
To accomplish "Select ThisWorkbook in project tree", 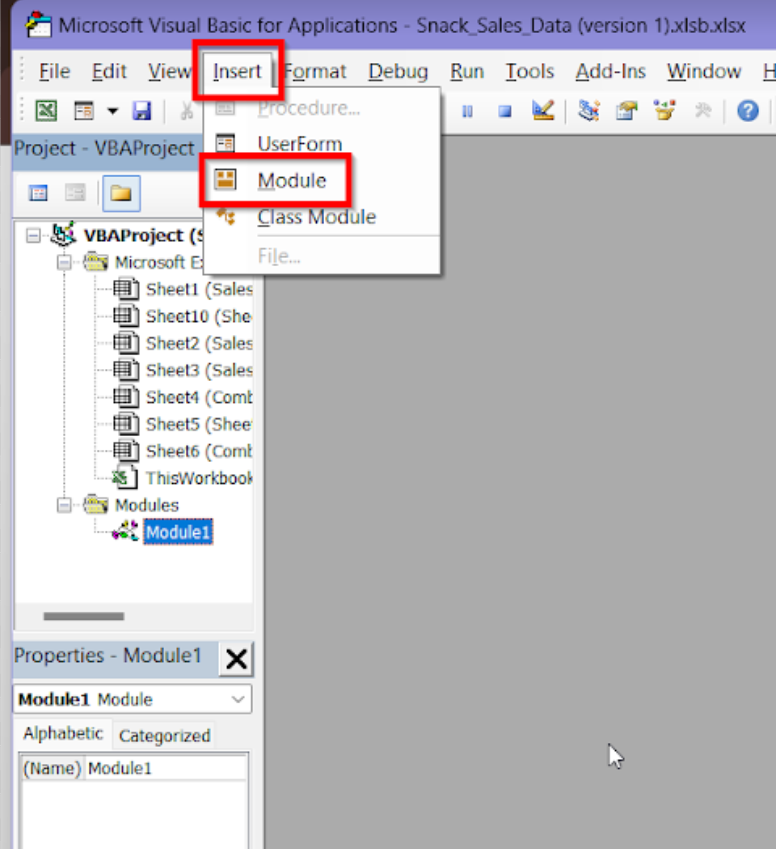I will 199,479.
